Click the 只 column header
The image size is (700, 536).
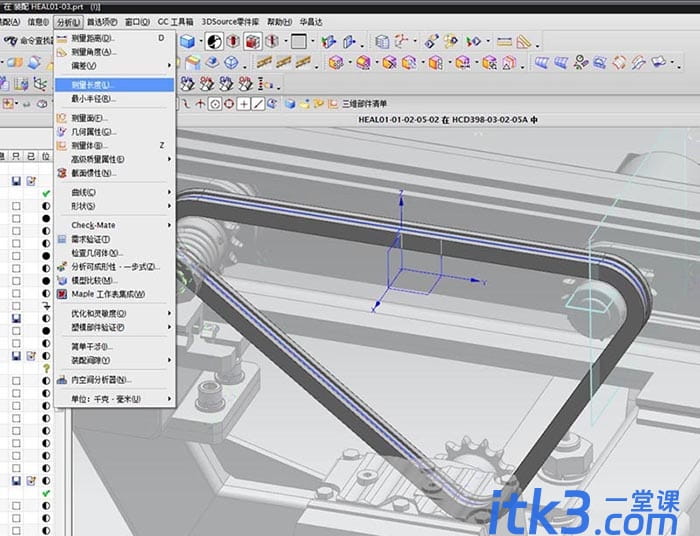(16, 156)
